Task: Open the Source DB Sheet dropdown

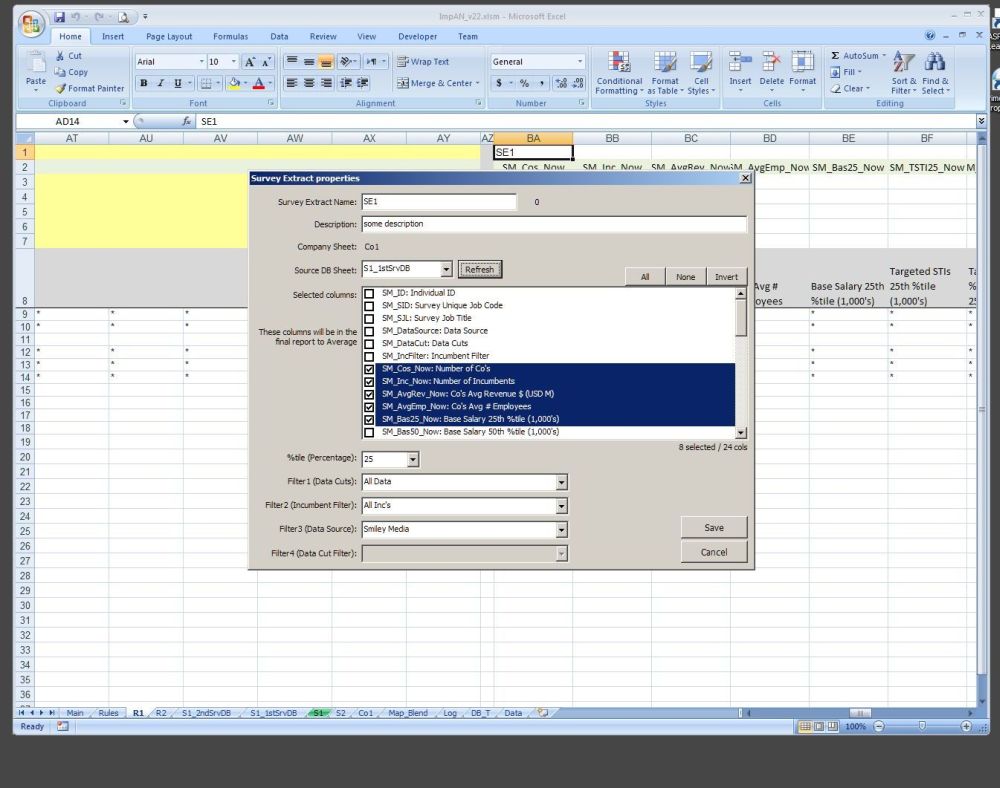Action: pos(446,269)
